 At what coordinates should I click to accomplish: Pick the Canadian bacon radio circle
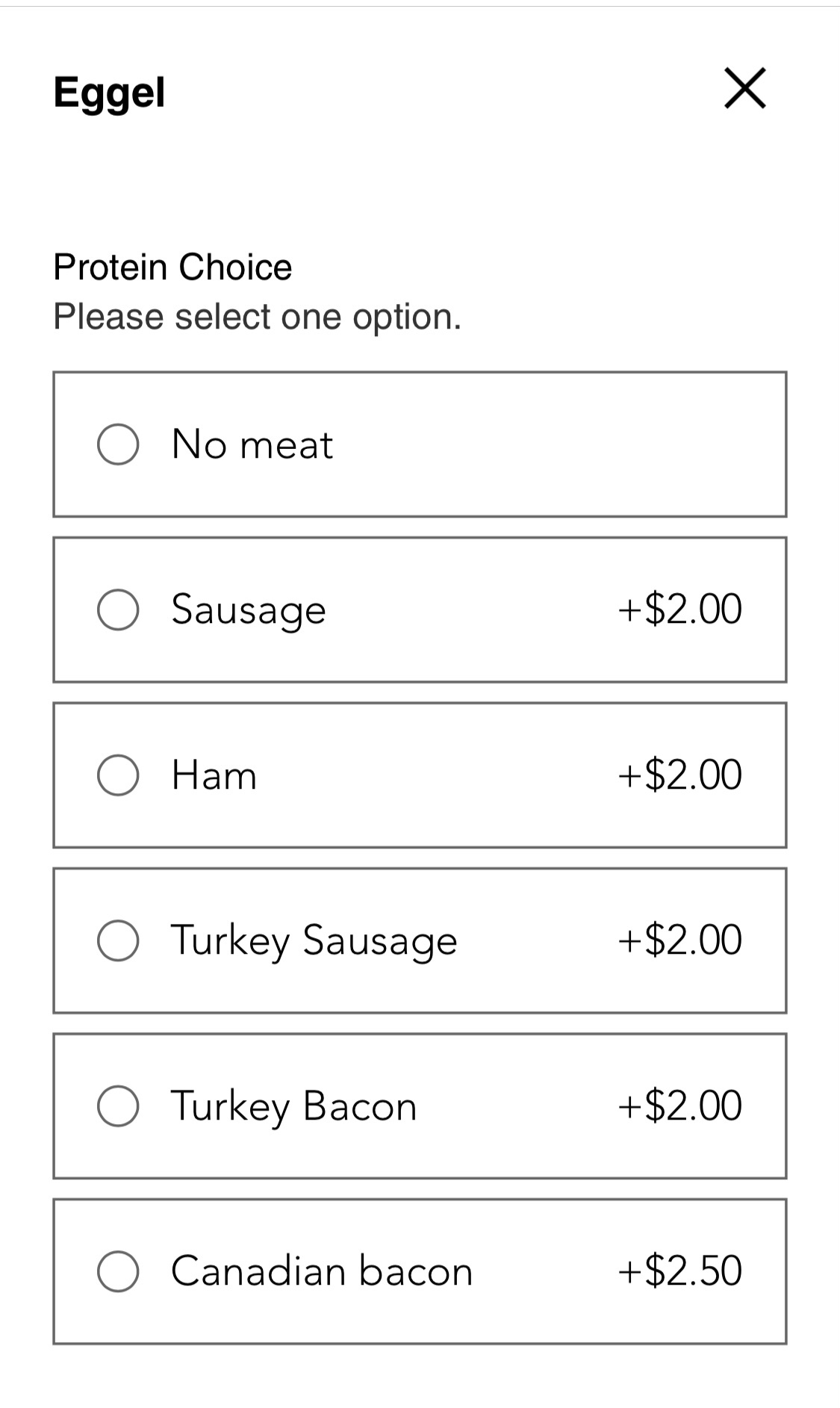coord(118,1271)
